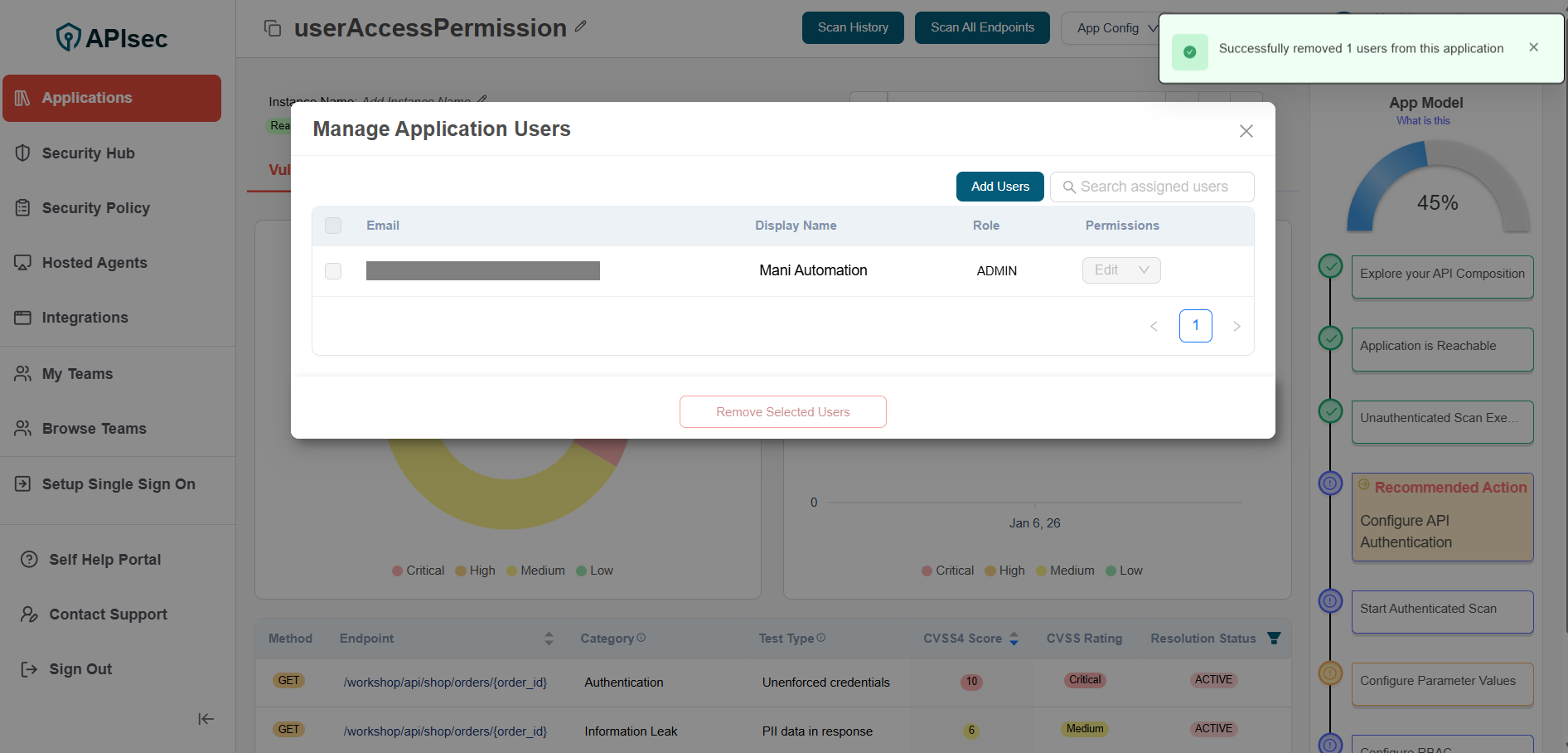
Task: Check the Mani Automation user row checkbox
Action: coord(333,271)
